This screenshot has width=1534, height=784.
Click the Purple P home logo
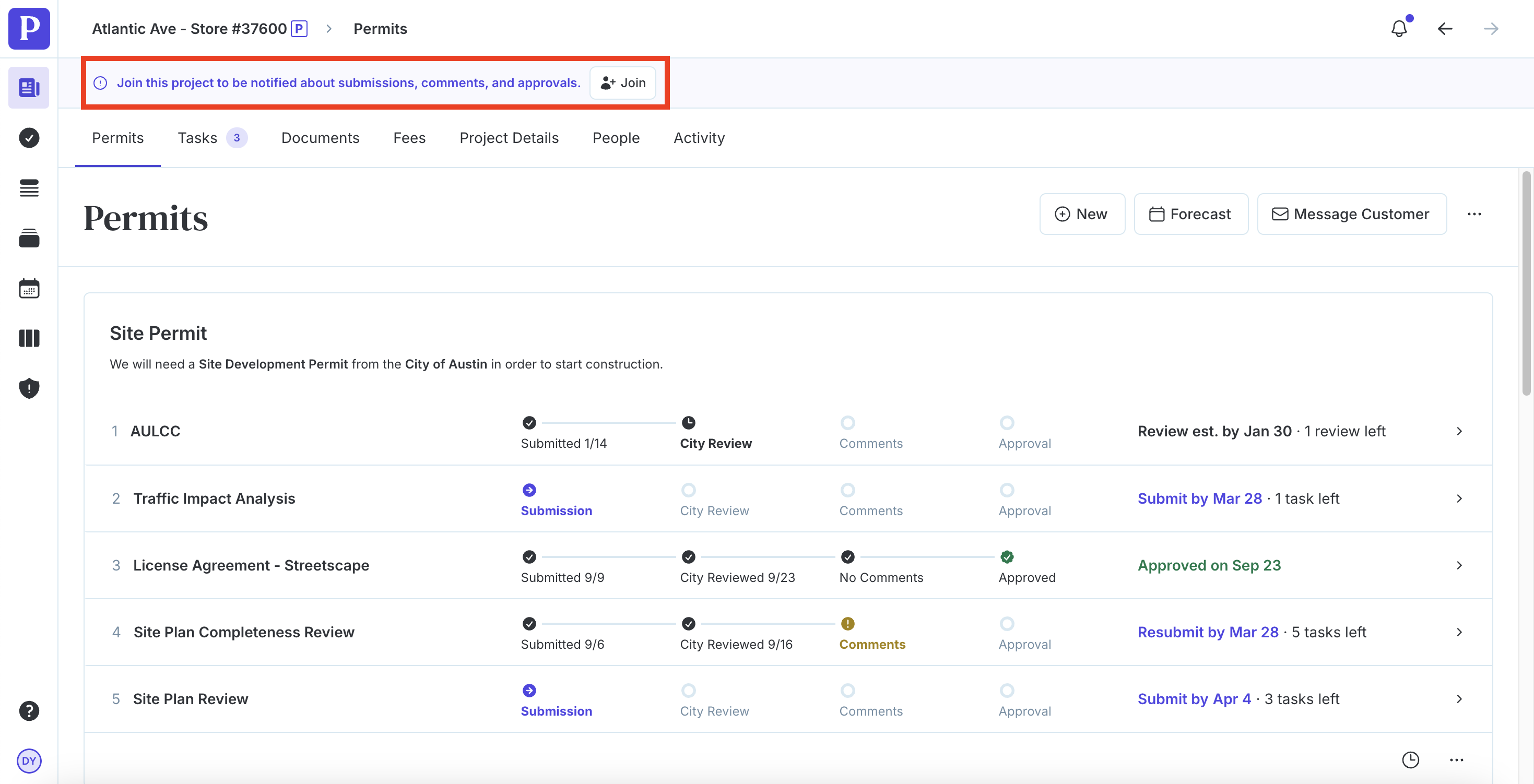click(x=29, y=29)
